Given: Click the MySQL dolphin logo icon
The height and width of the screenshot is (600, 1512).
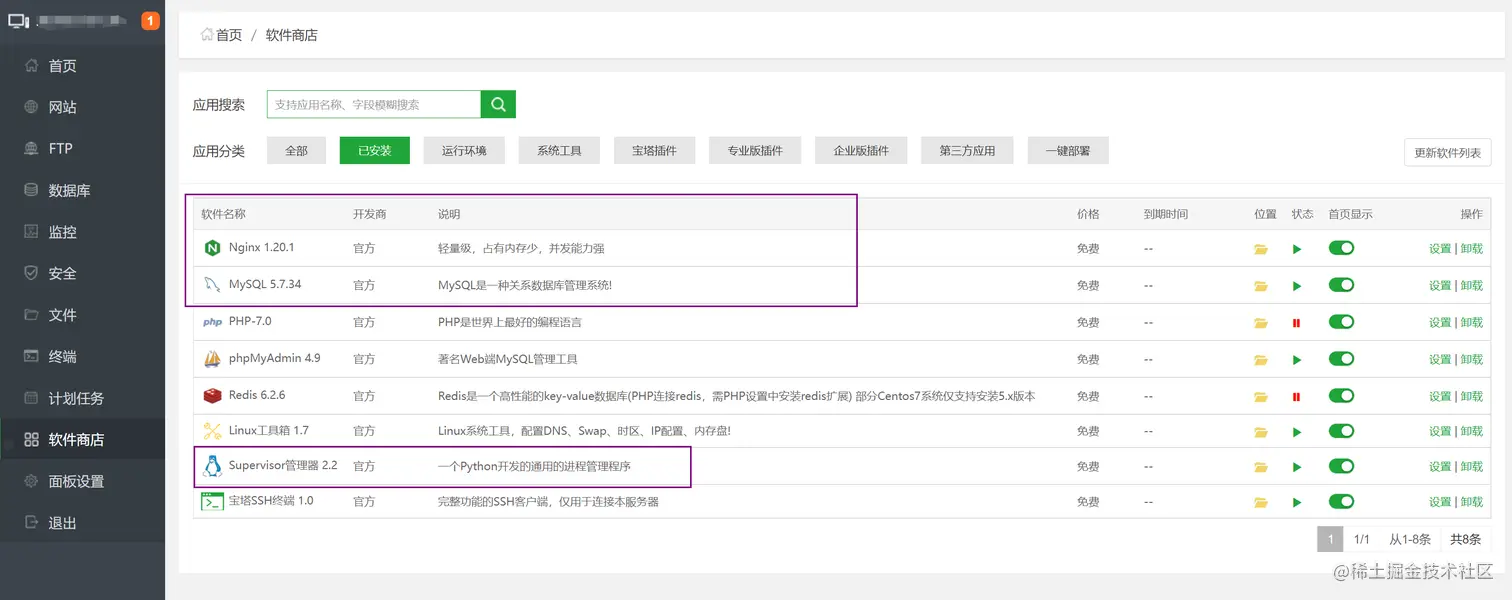Looking at the screenshot, I should pos(212,285).
